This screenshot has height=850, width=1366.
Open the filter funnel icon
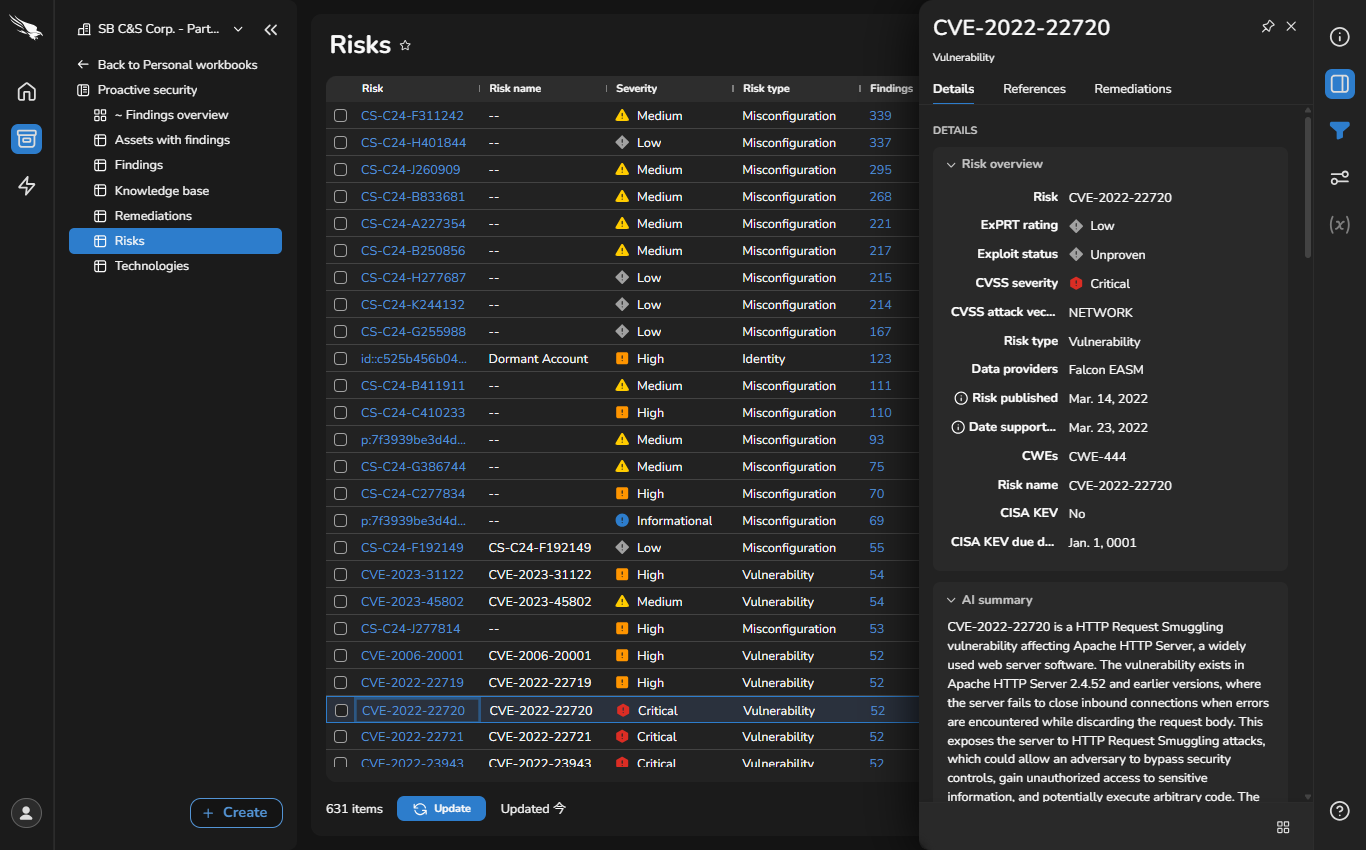click(1340, 130)
